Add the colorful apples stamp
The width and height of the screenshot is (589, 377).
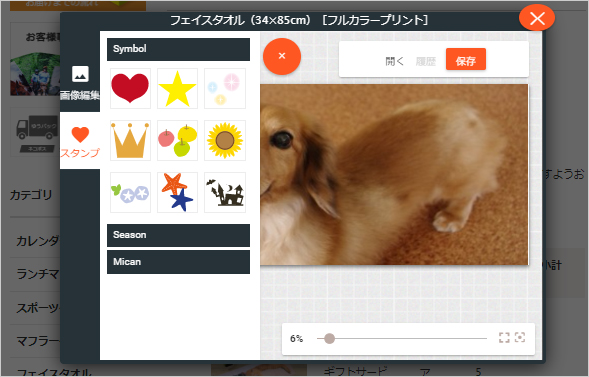pos(177,140)
